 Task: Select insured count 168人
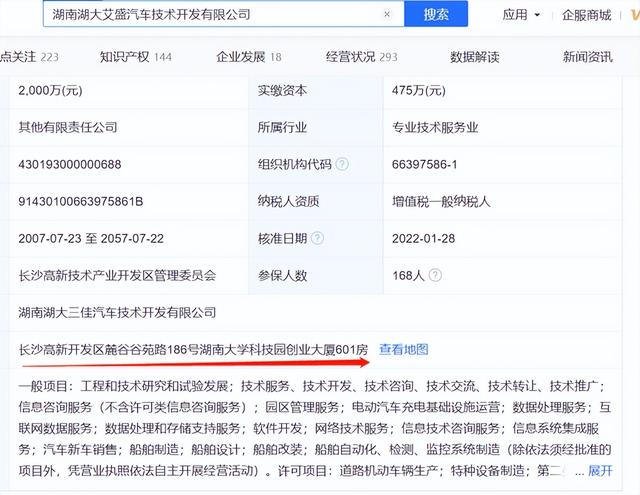coord(408,275)
